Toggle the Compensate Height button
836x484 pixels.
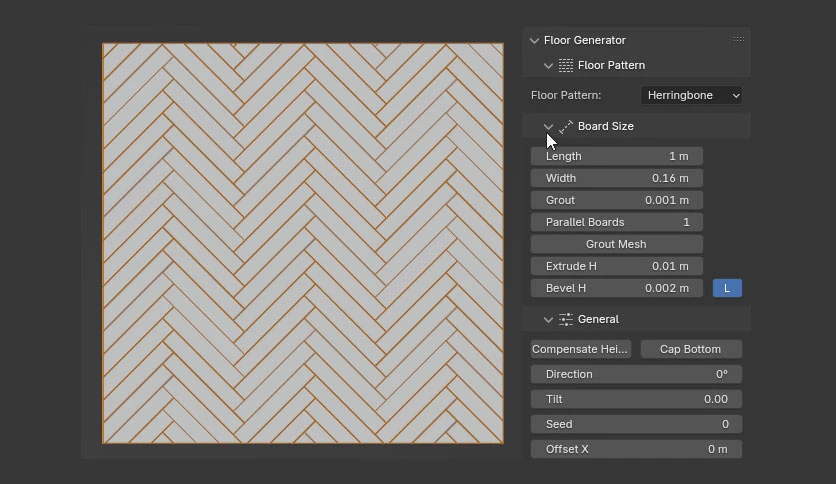[581, 349]
